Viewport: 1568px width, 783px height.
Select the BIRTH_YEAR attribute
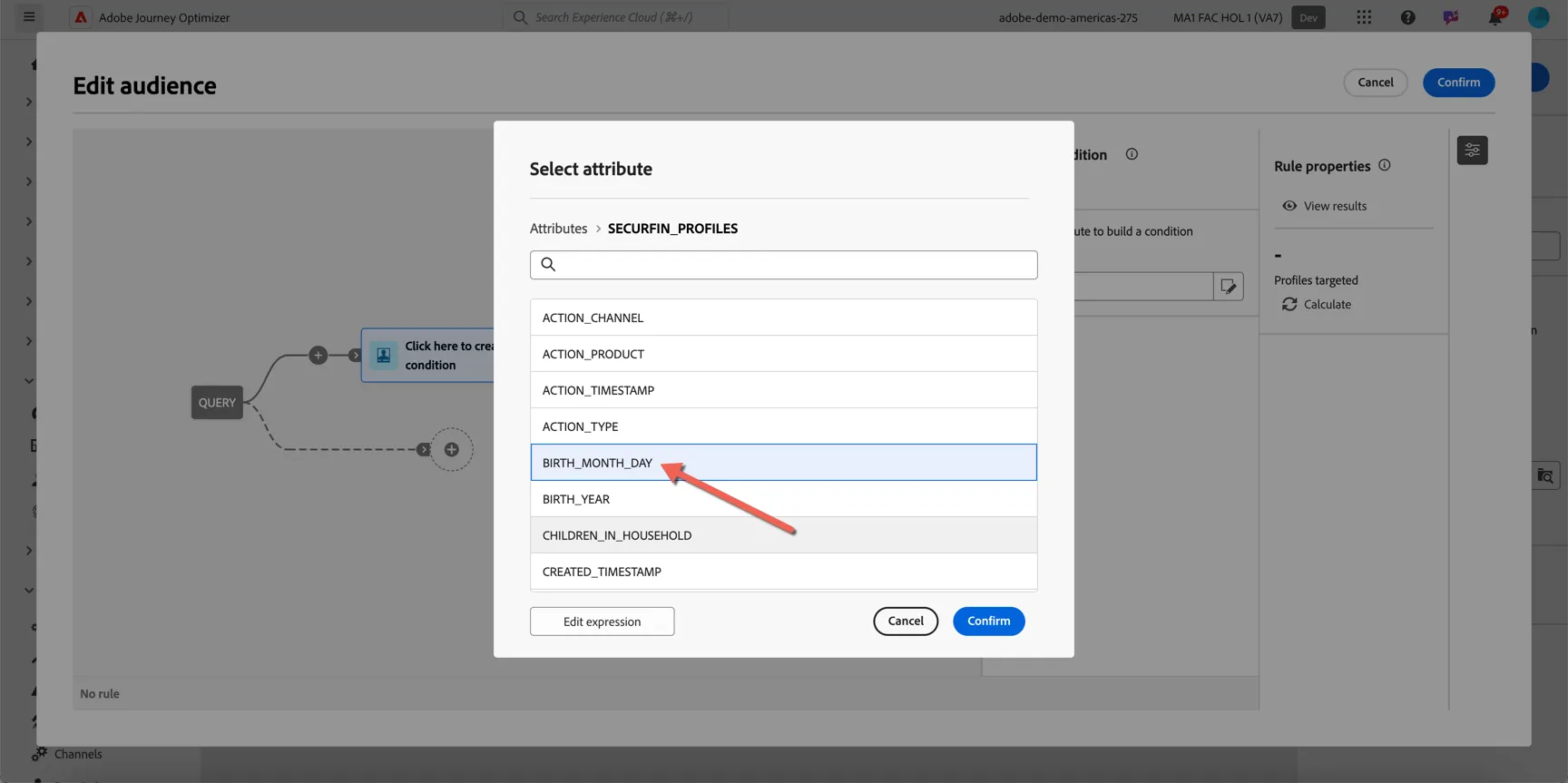pyautogui.click(x=783, y=499)
